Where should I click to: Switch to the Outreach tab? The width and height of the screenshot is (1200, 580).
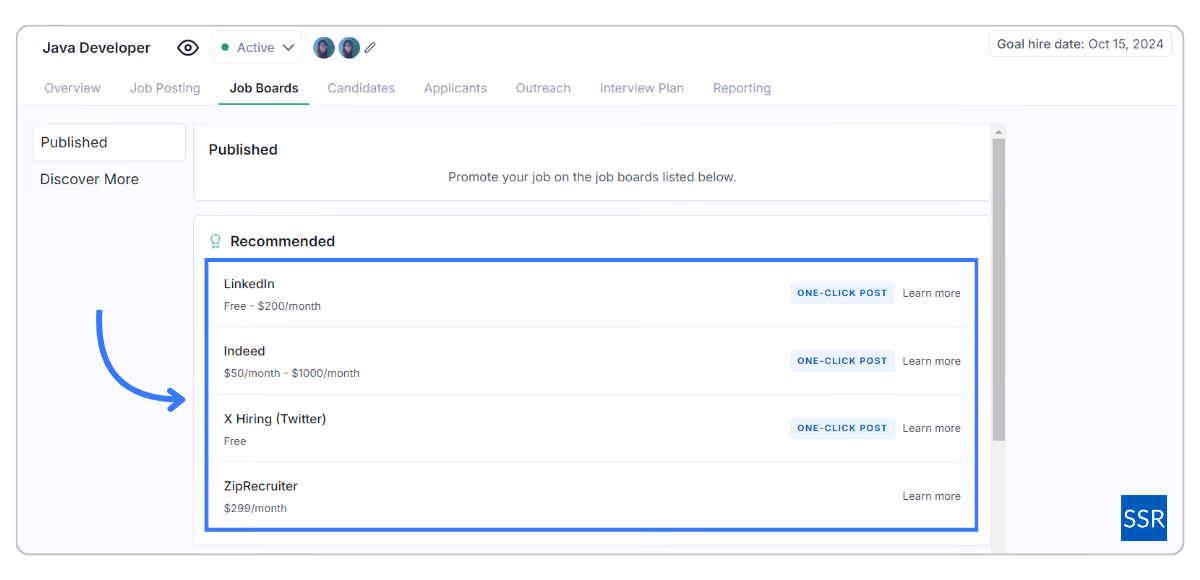tap(543, 88)
